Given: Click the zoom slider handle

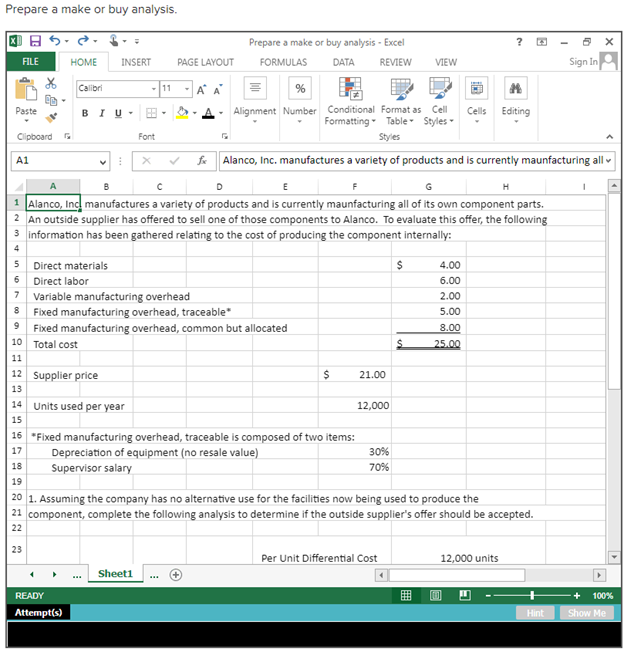Looking at the screenshot, I should pos(532,596).
